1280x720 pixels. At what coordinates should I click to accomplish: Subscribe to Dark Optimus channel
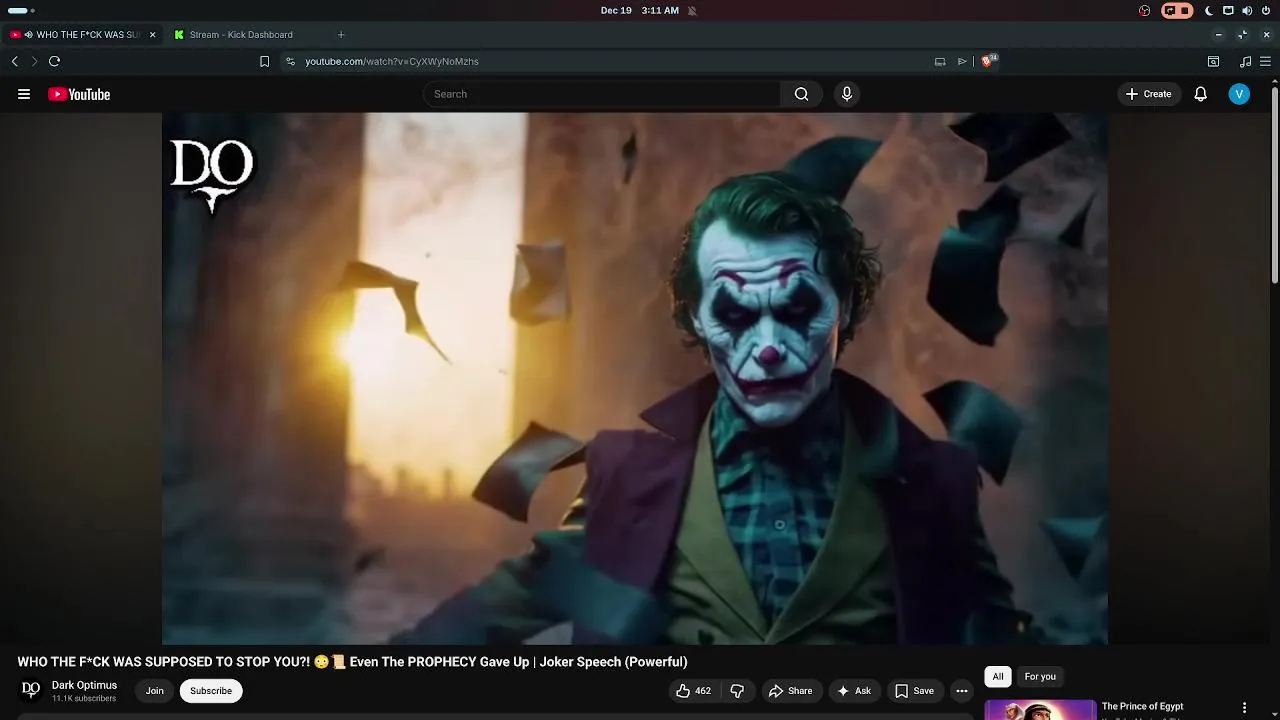click(211, 691)
